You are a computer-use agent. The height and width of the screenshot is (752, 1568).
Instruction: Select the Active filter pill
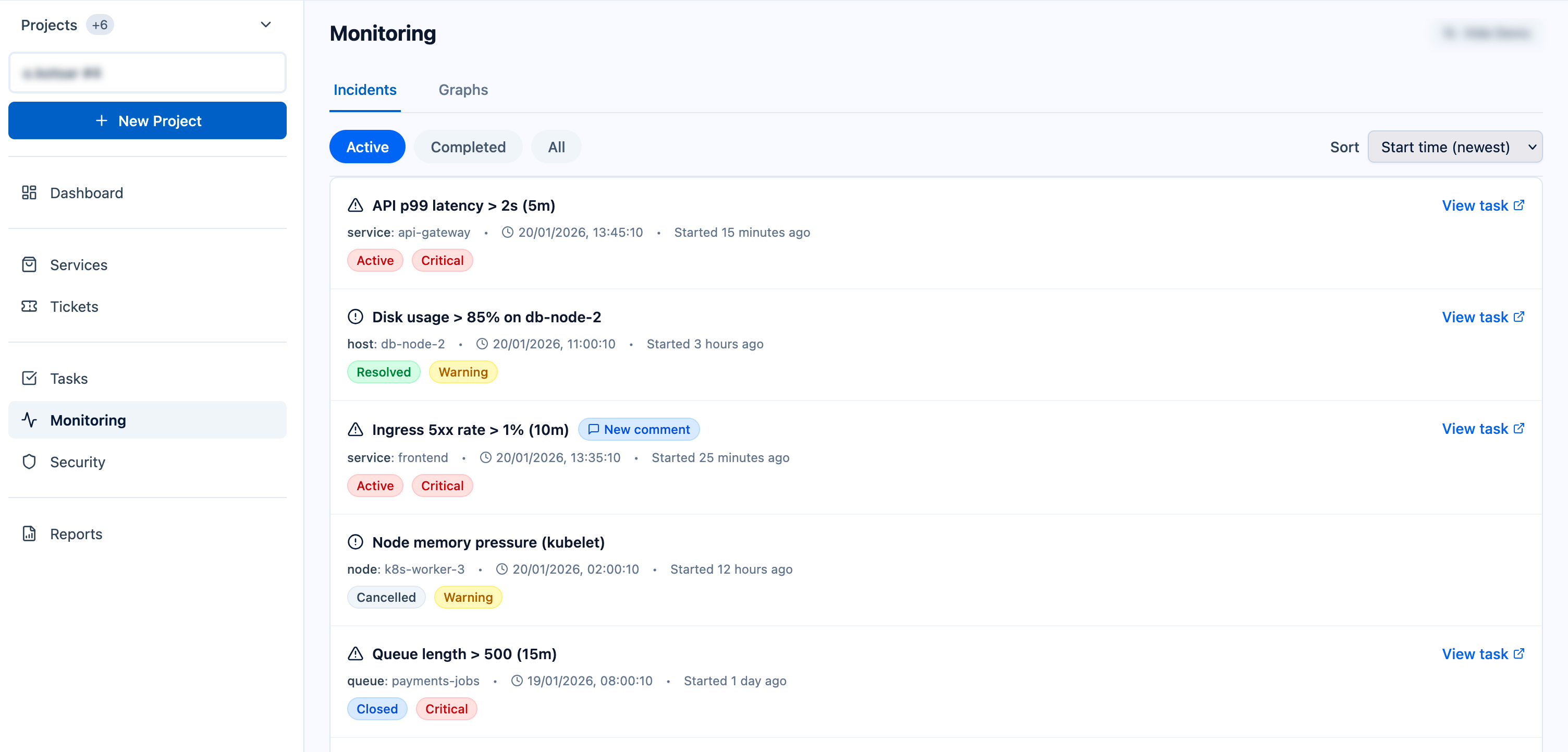click(x=367, y=147)
